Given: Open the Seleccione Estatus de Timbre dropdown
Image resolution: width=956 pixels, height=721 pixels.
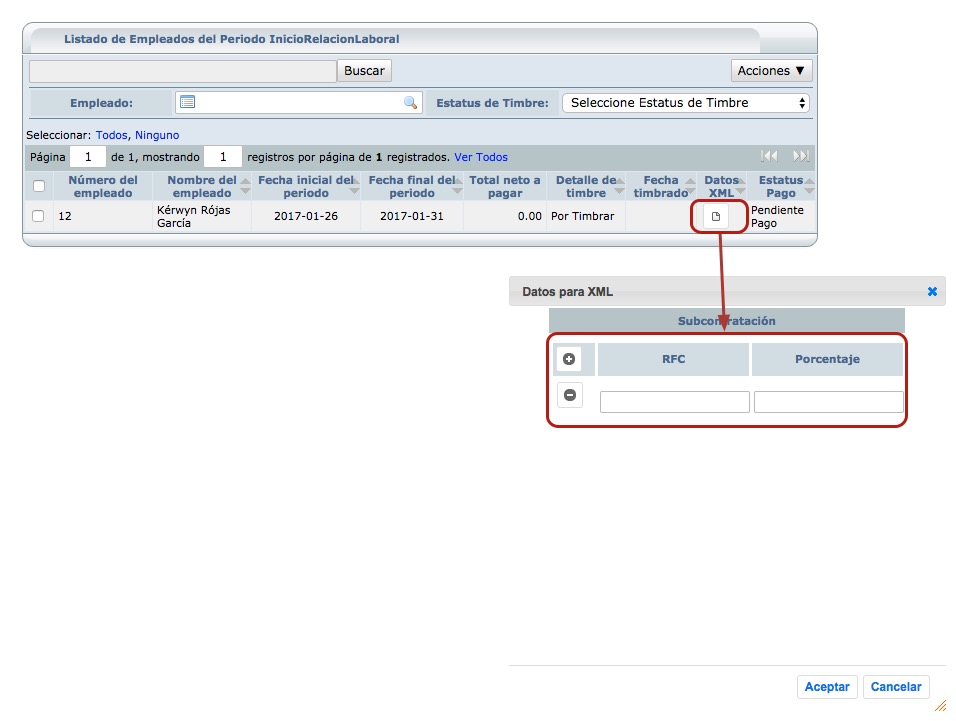Looking at the screenshot, I should 686,103.
